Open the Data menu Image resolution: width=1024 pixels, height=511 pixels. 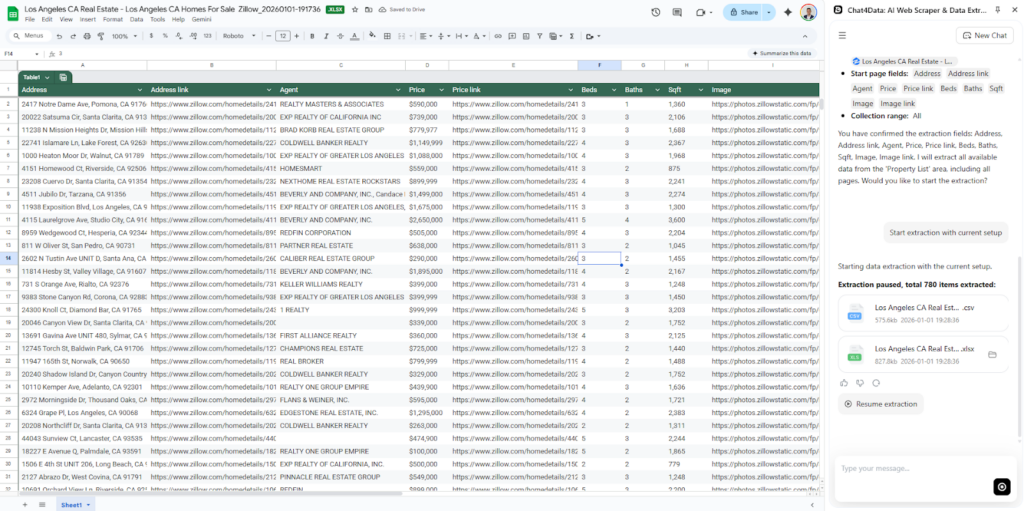click(x=136, y=20)
